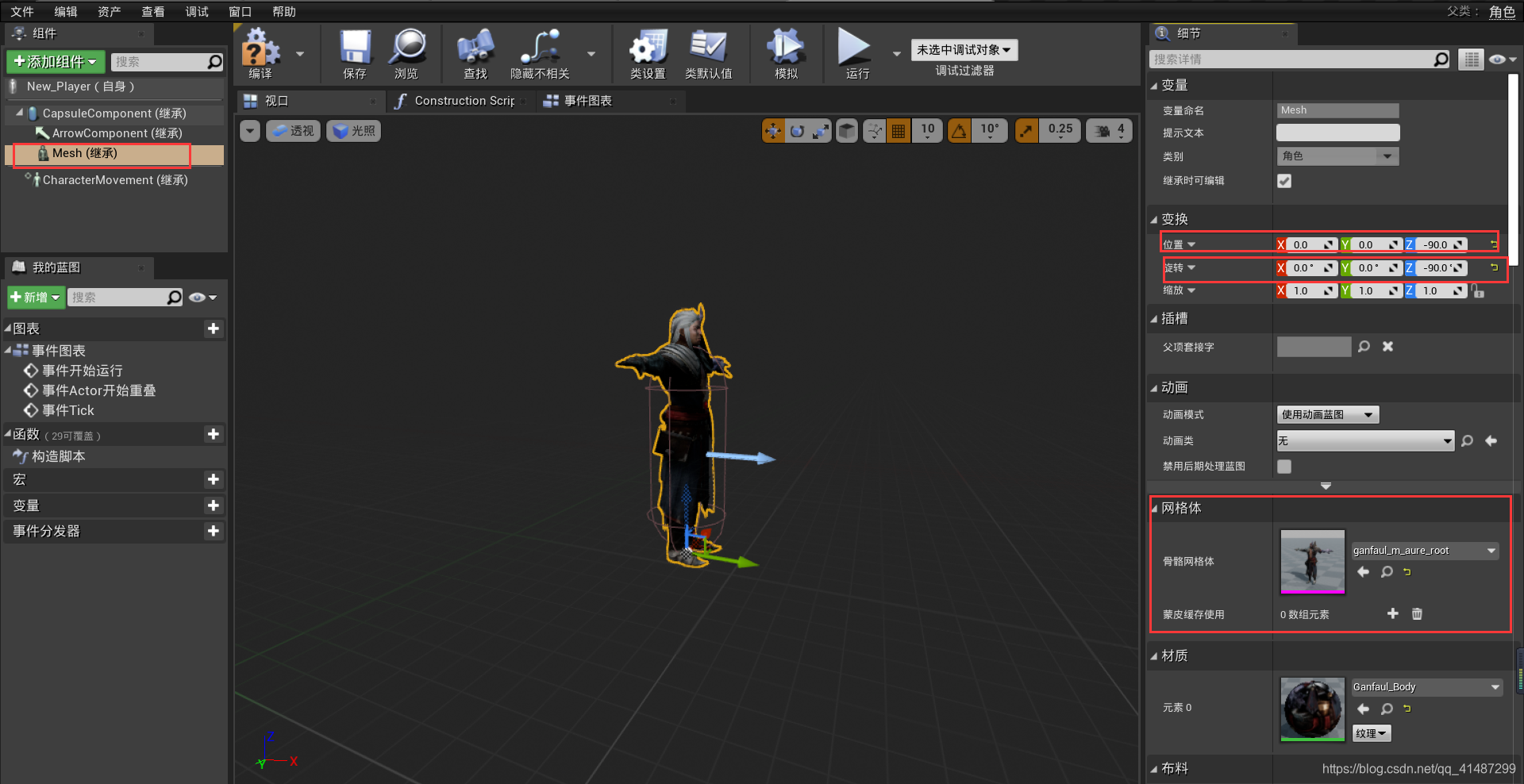Open the debug object selector dropdown

pos(964,50)
